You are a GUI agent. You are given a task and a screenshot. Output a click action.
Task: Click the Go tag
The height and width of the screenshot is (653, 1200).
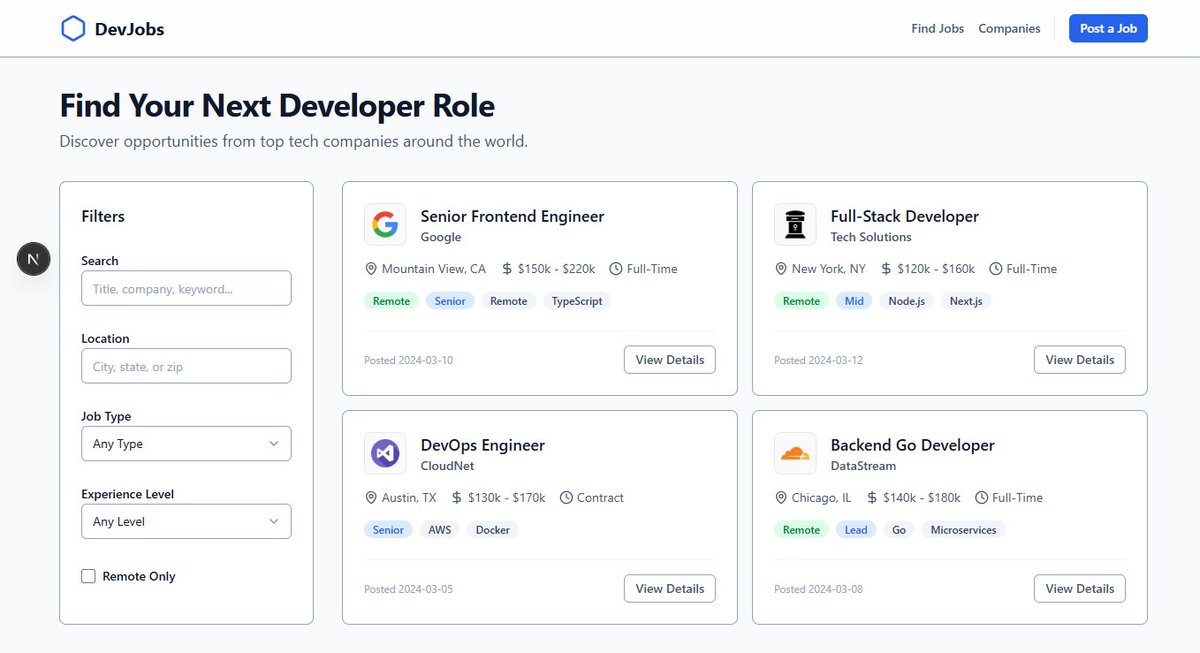point(899,530)
